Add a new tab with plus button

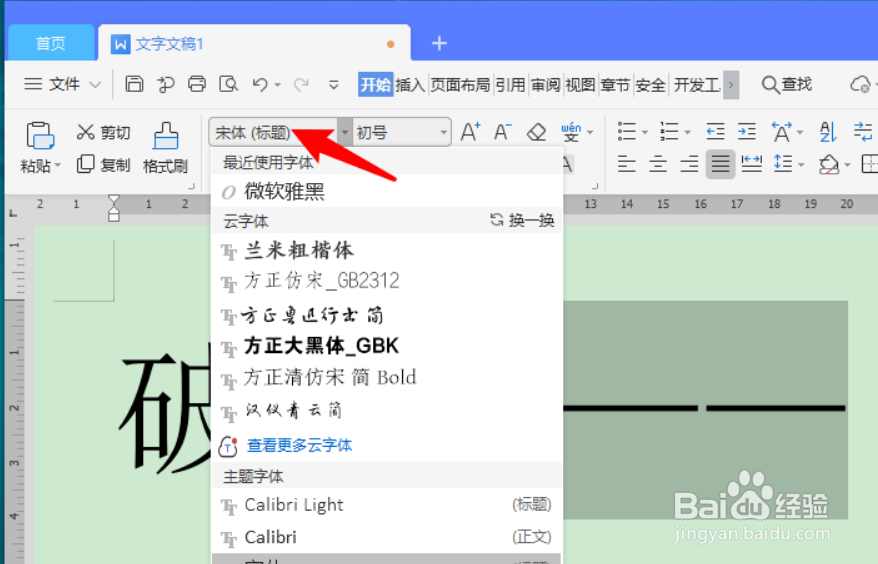pos(439,43)
